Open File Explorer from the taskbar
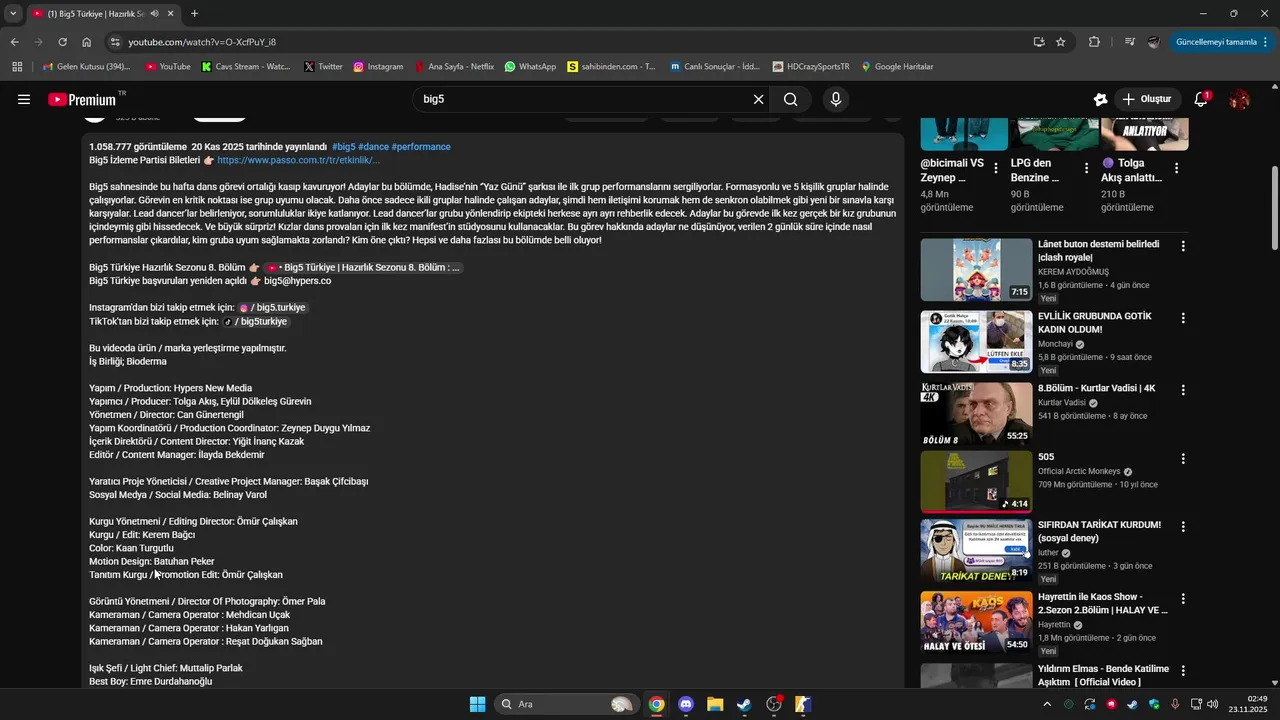1280x720 pixels. [715, 704]
